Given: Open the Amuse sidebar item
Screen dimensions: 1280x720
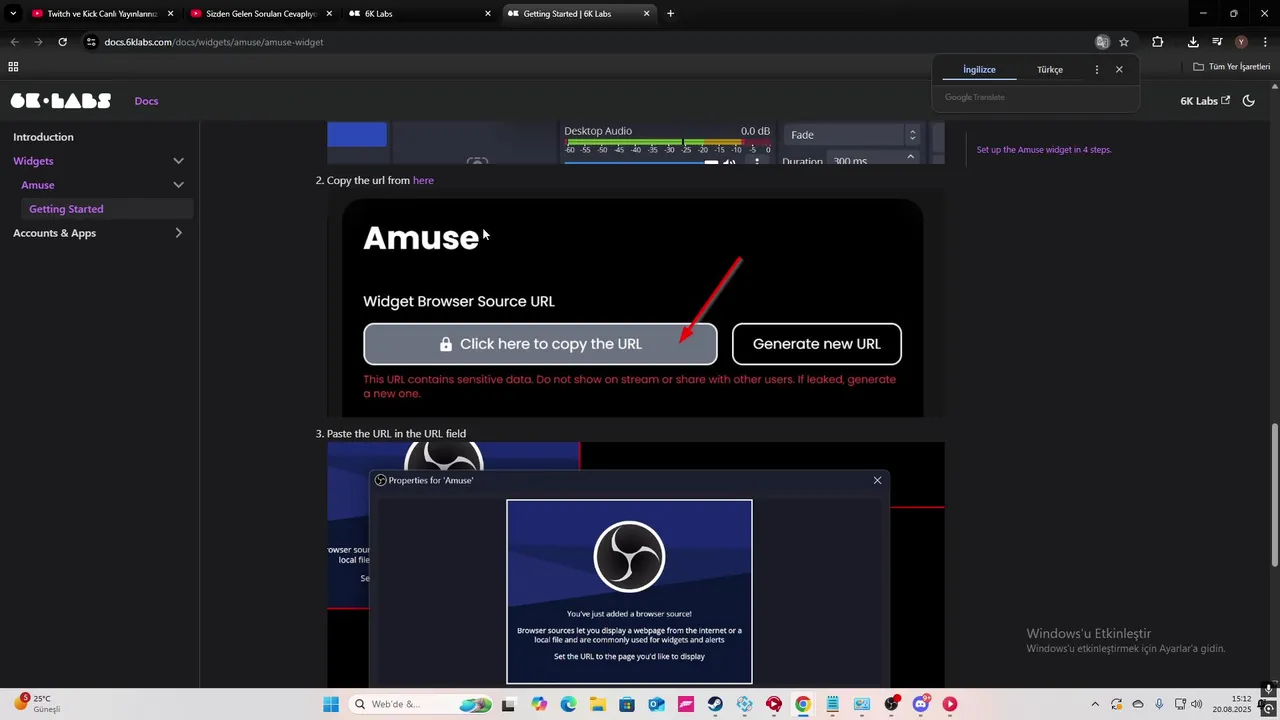Looking at the screenshot, I should click(38, 185).
